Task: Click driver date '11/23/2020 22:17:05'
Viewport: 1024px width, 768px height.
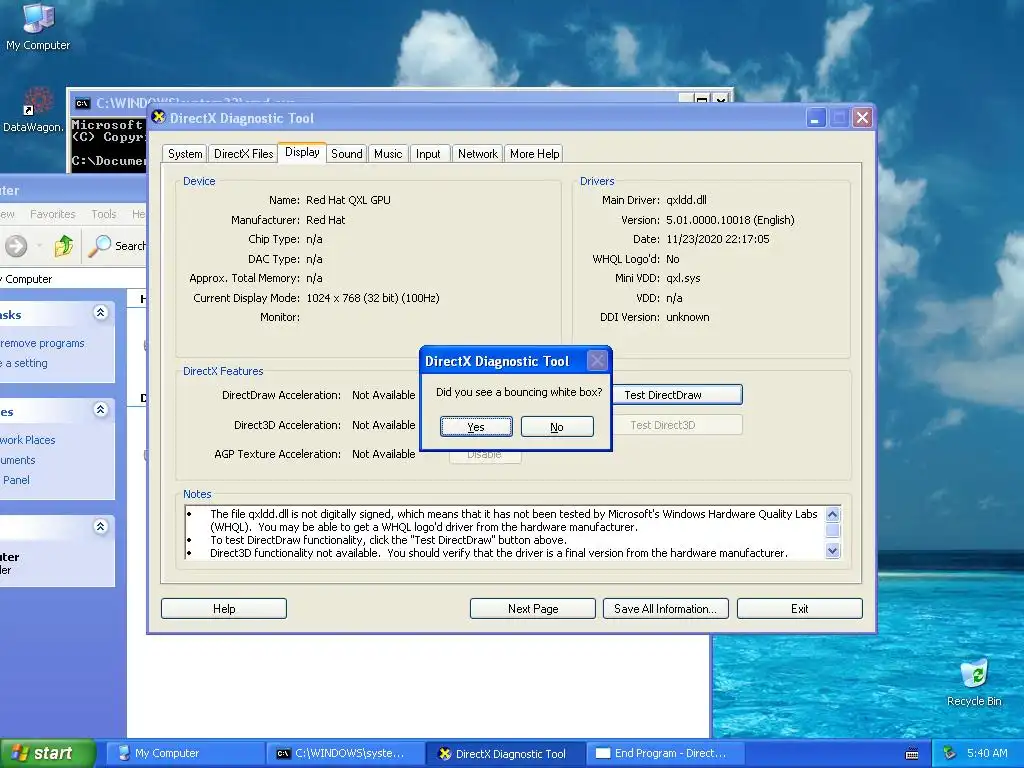Action: 718,239
